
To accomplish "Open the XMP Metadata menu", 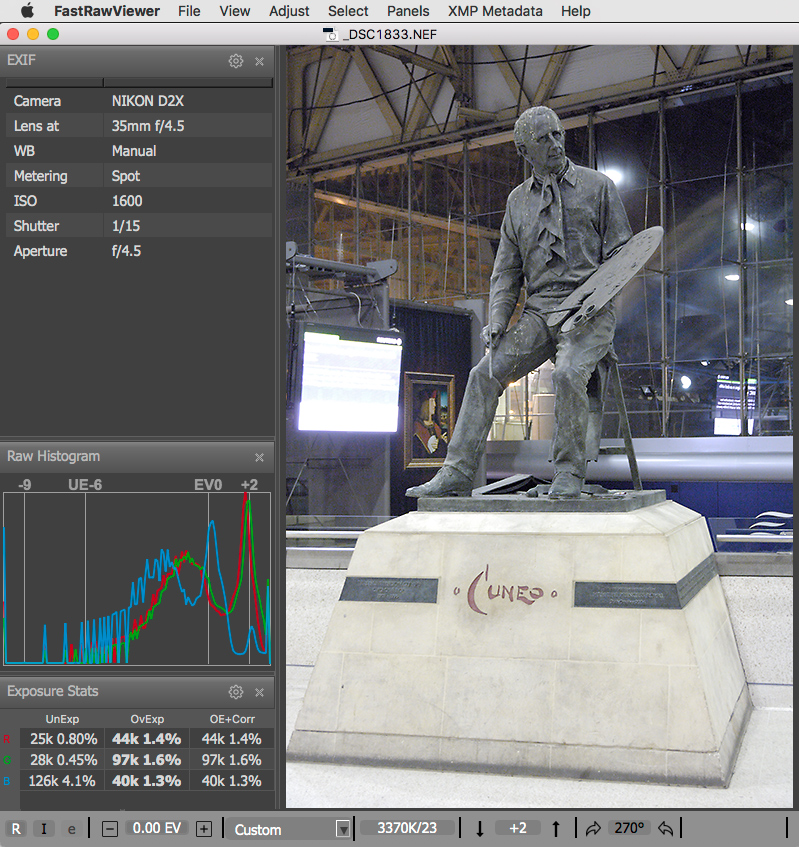I will [x=496, y=11].
